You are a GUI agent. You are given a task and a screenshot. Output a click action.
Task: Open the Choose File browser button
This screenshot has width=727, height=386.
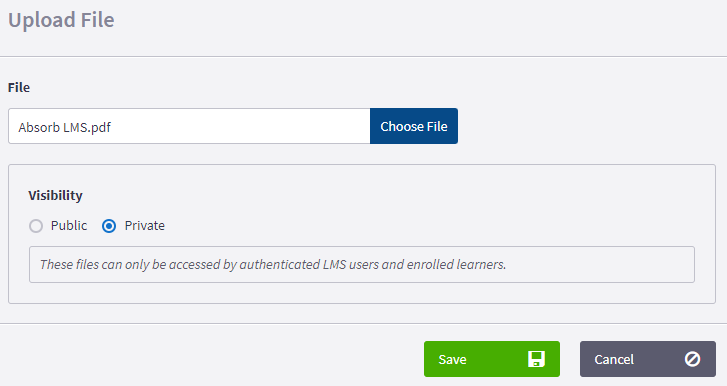point(414,126)
